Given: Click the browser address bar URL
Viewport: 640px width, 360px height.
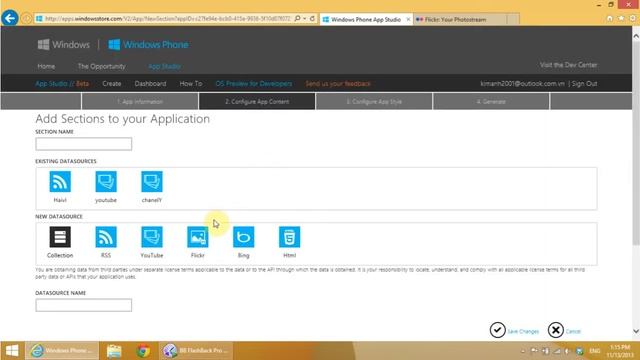Looking at the screenshot, I should coord(168,19).
